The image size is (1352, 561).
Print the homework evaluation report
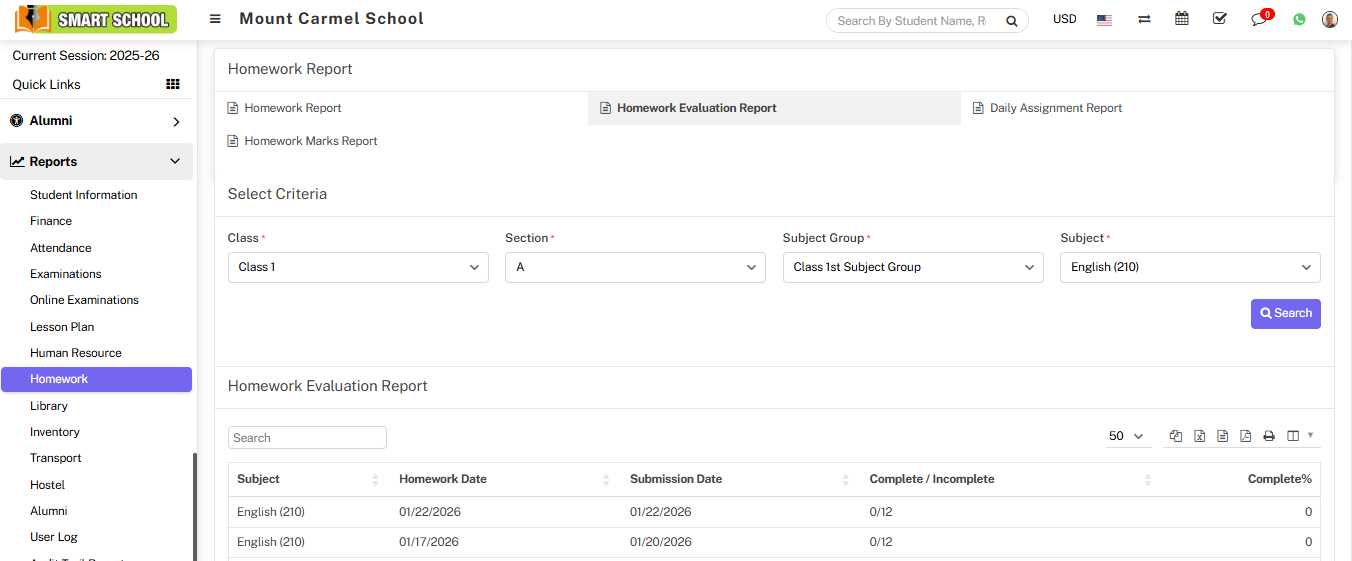(1269, 436)
